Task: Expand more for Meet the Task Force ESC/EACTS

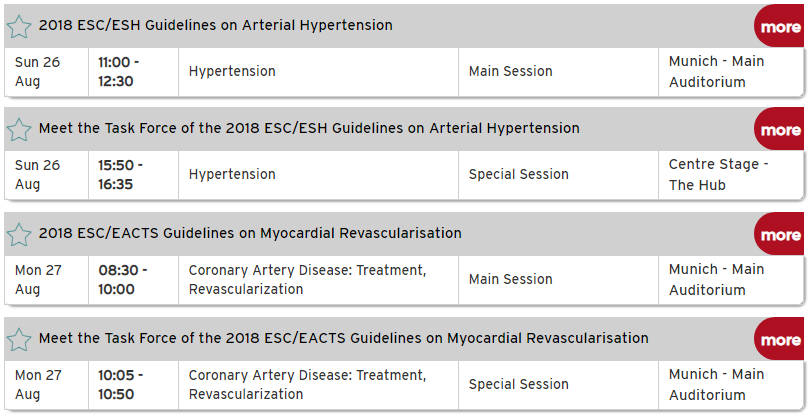Action: (780, 340)
